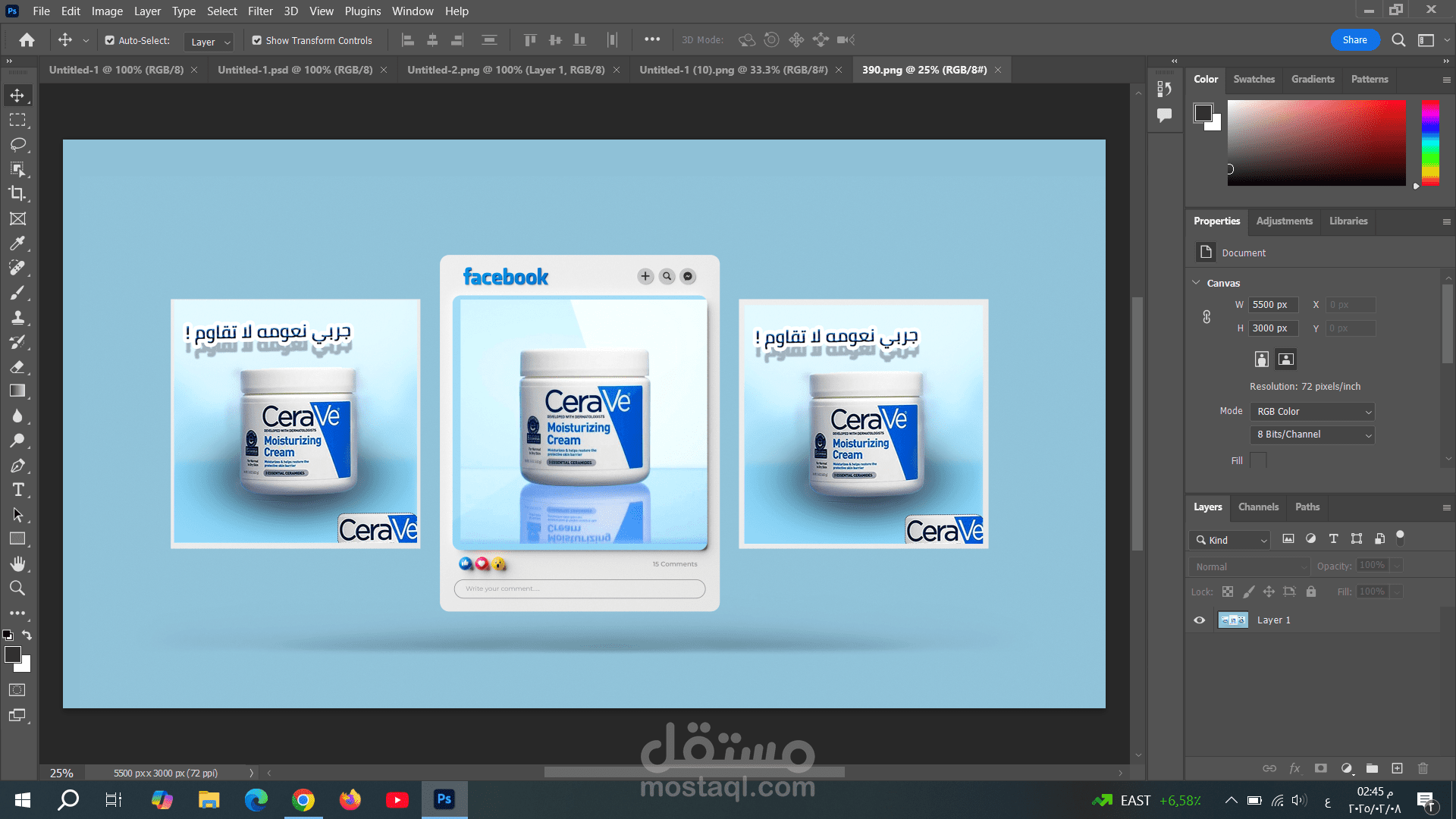This screenshot has height=819, width=1456.
Task: Switch to the Channels tab
Action: pos(1257,507)
